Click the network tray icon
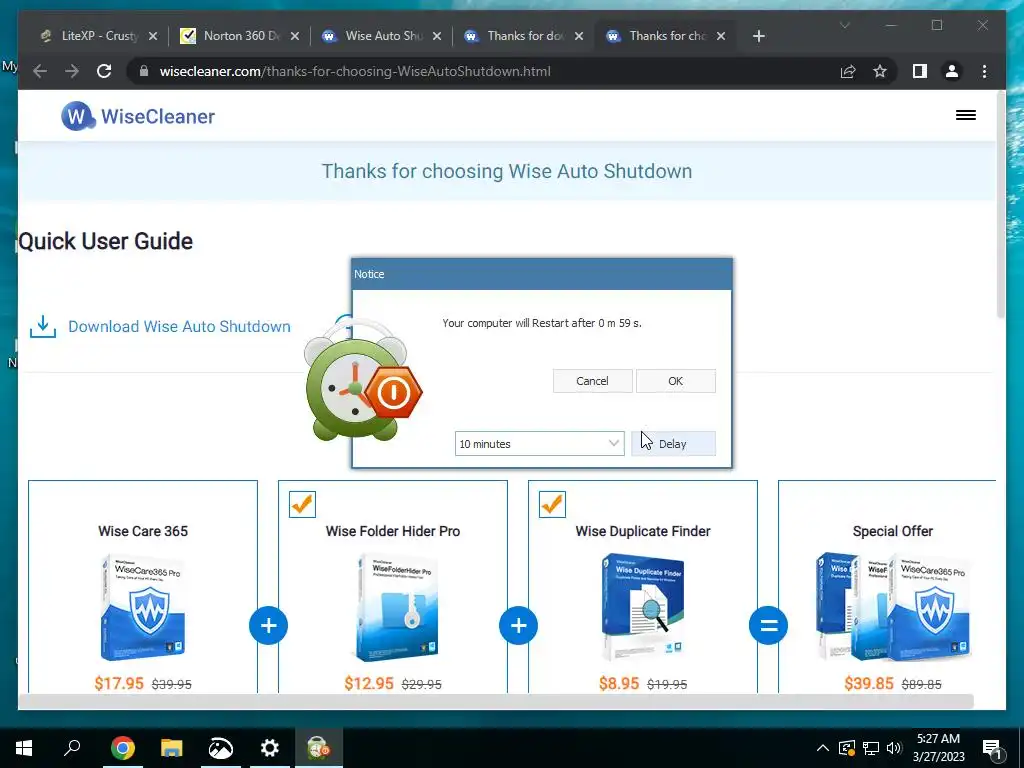This screenshot has width=1024, height=768. point(871,748)
